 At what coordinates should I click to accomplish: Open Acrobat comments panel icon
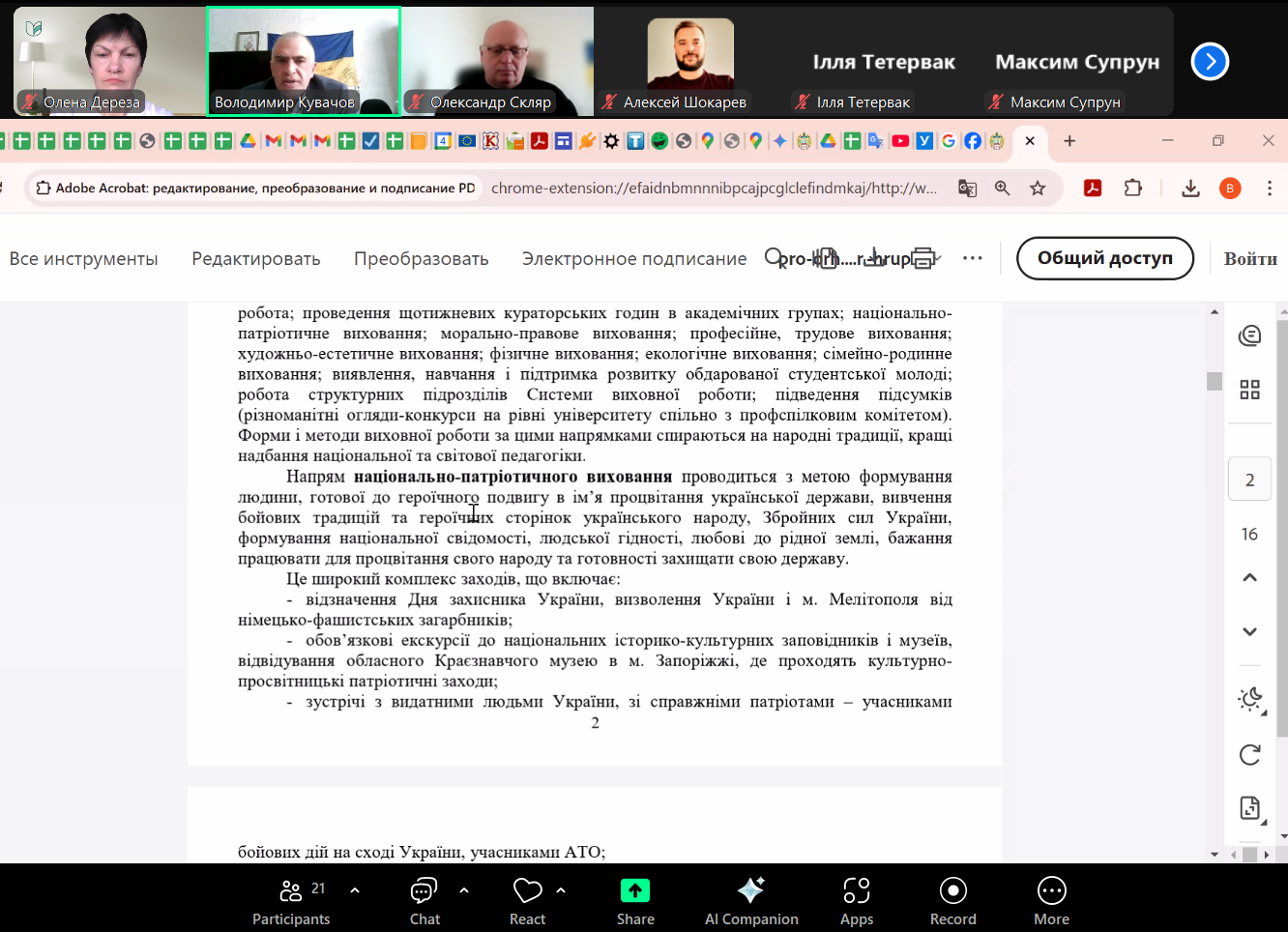pos(1249,335)
